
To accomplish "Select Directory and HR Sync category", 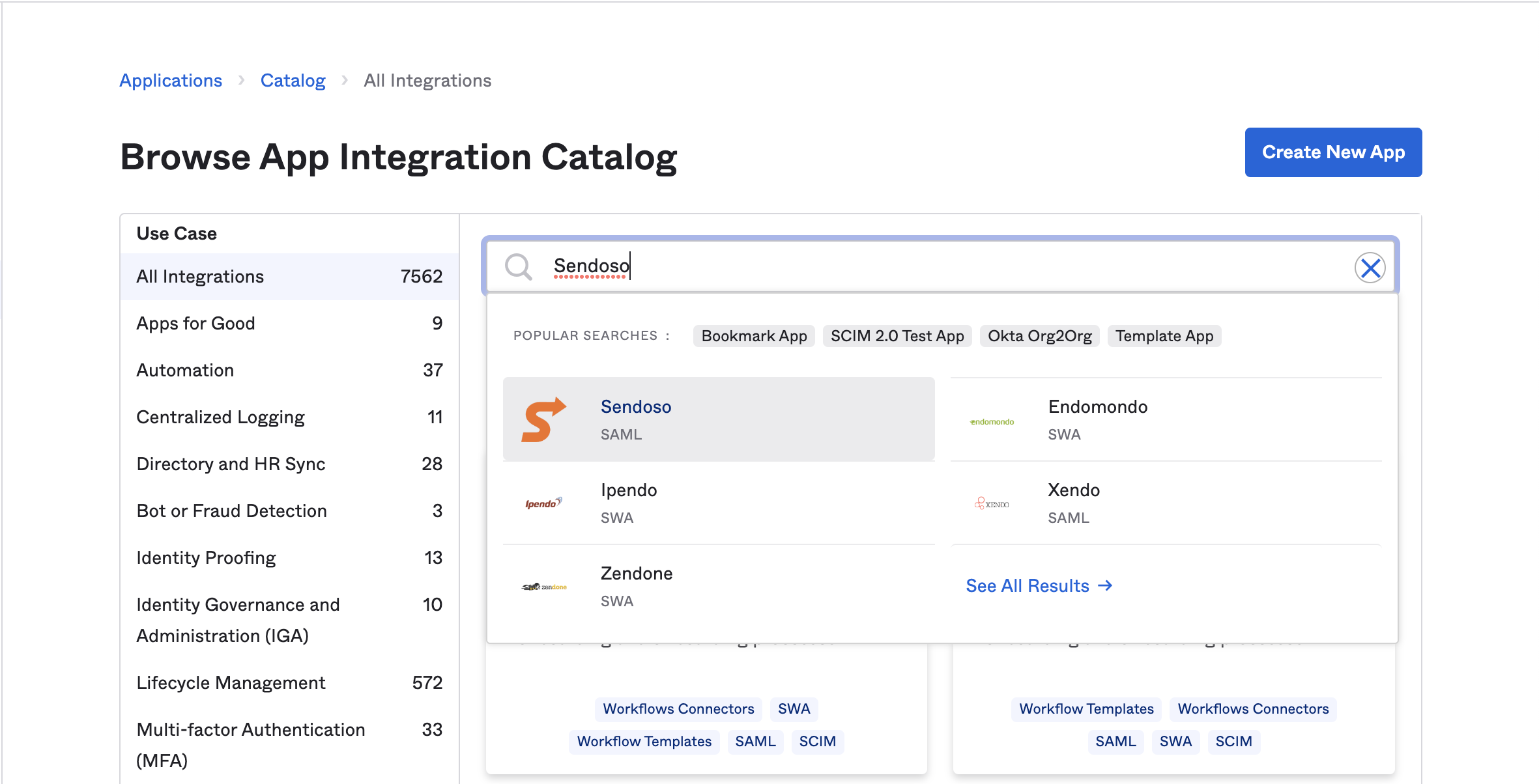I will tap(289, 464).
